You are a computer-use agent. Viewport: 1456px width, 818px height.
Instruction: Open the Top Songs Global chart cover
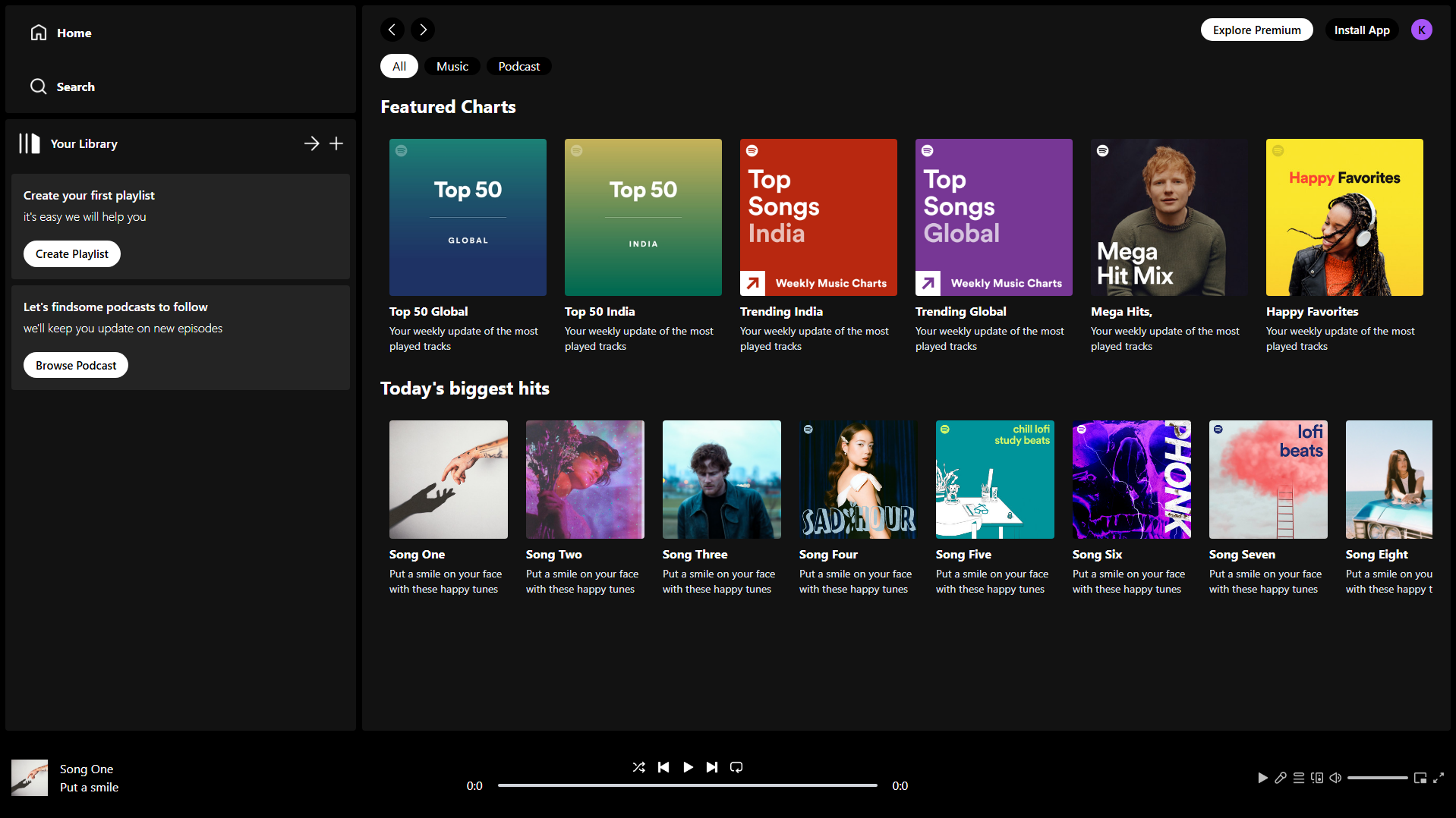click(994, 217)
